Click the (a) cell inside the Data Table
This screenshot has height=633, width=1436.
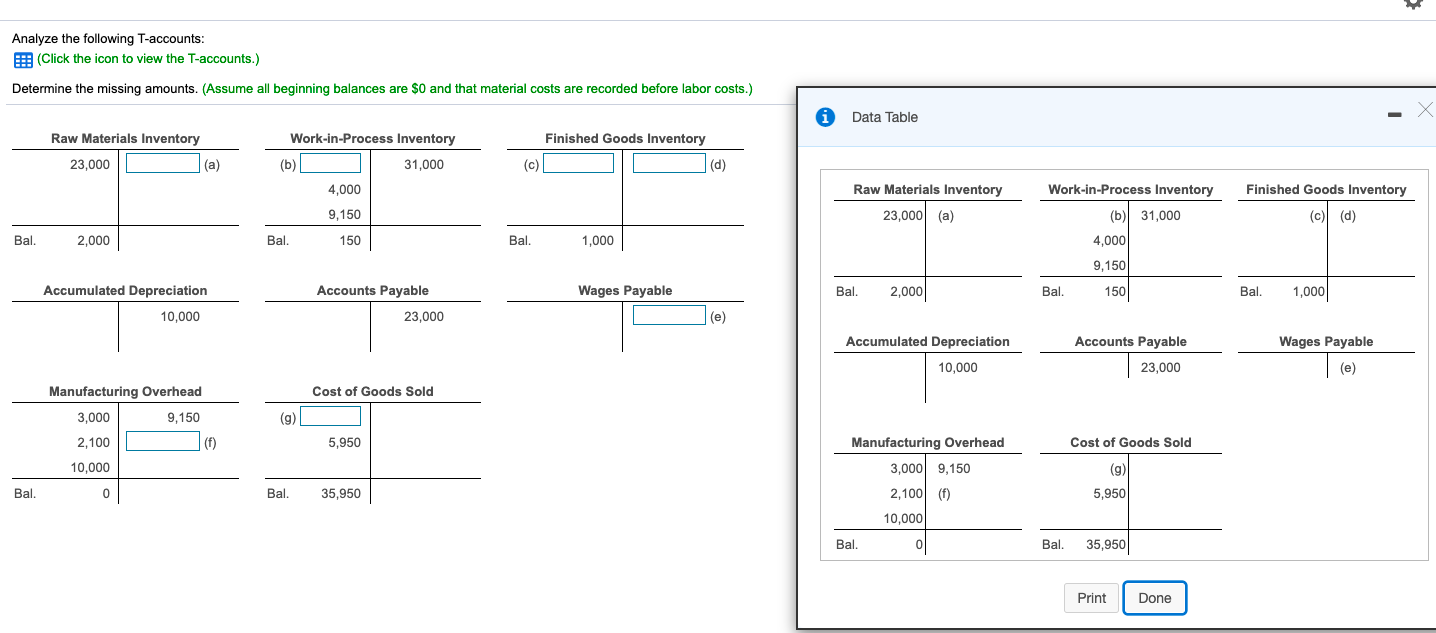(x=943, y=215)
